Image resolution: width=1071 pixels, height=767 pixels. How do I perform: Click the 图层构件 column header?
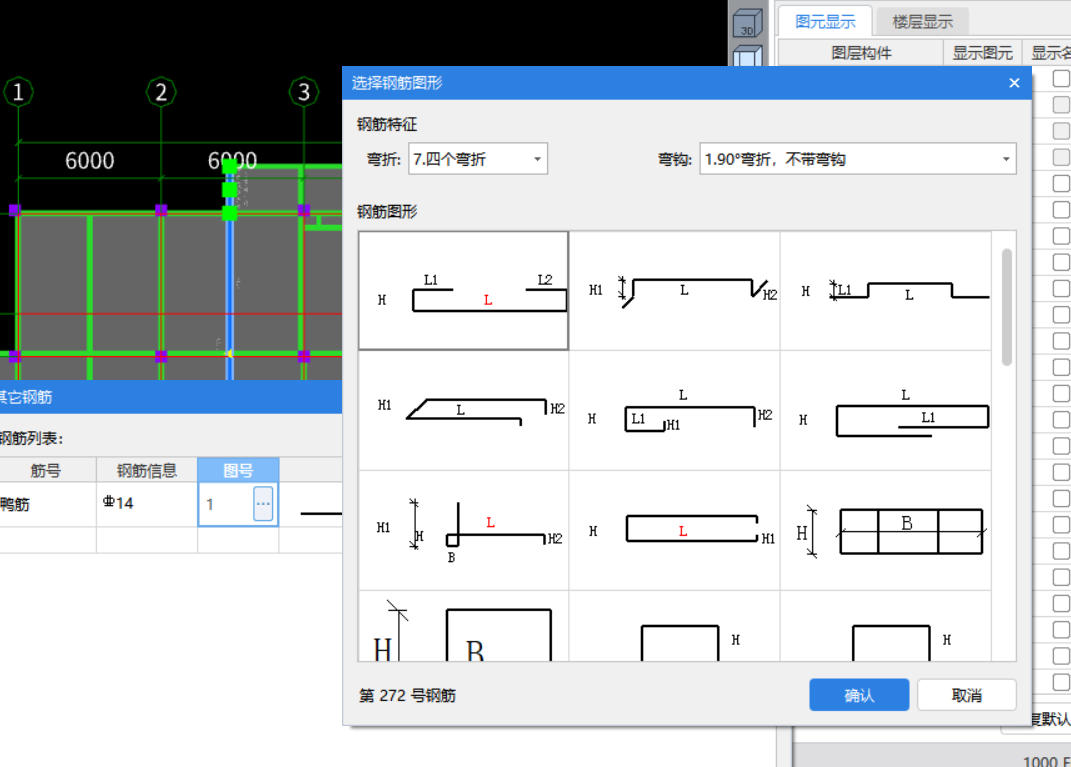[861, 53]
